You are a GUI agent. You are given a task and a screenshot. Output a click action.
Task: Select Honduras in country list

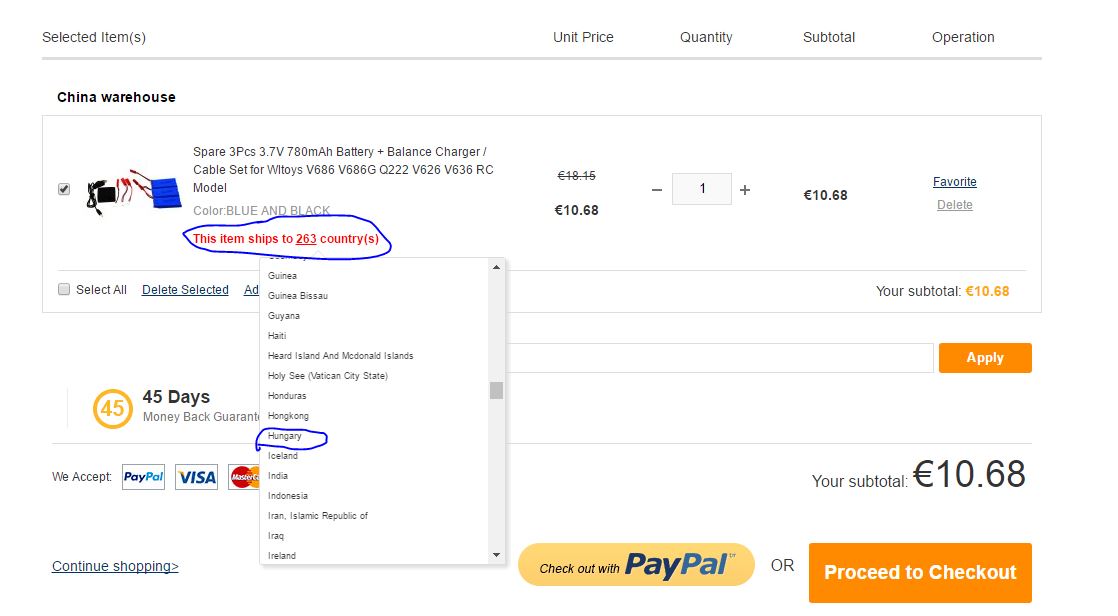(x=287, y=396)
